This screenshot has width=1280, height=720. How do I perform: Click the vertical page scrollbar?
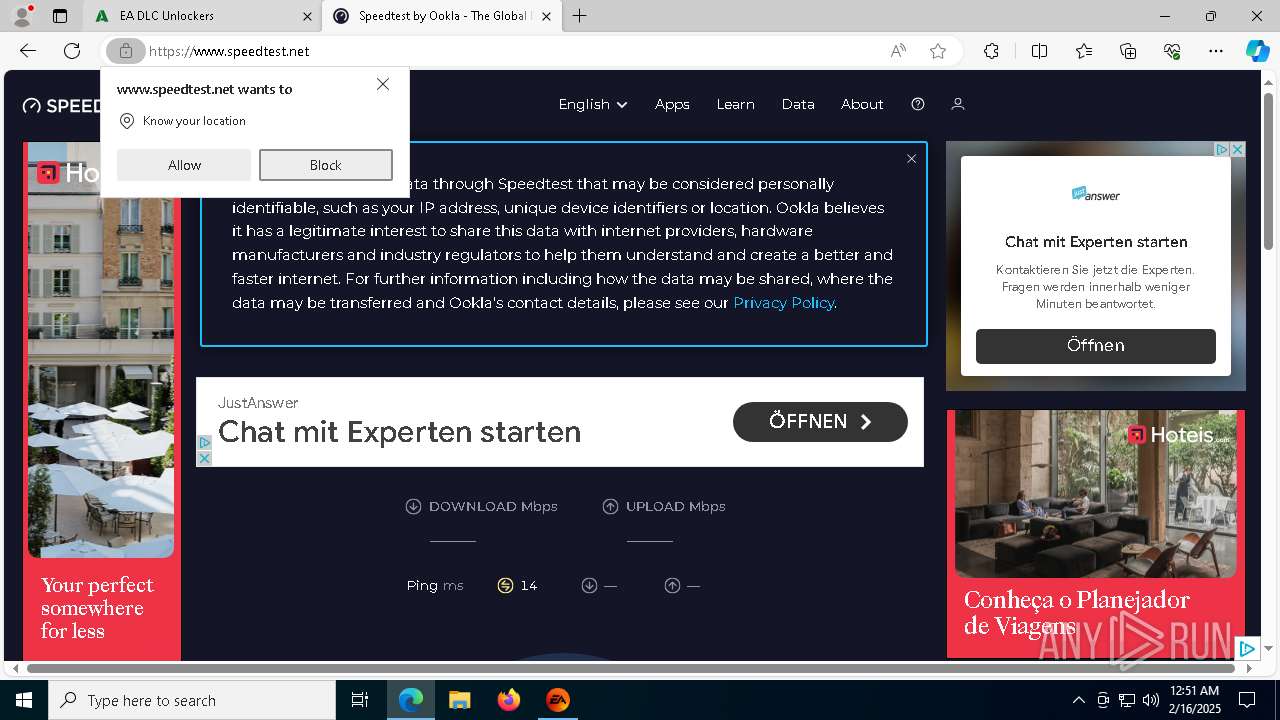point(1268,170)
